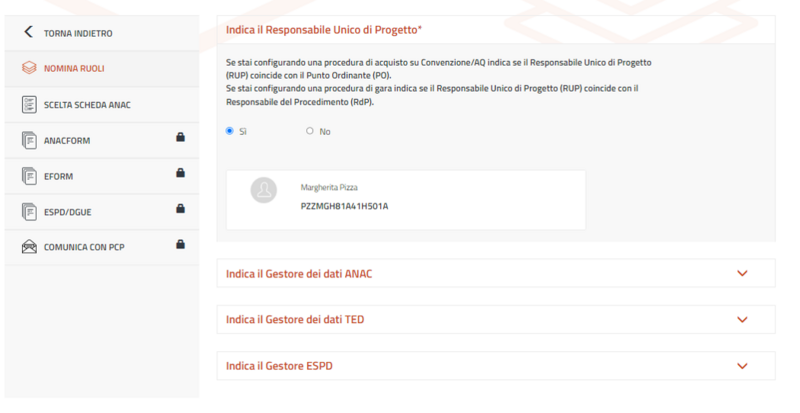The image size is (800, 413).
Task: Click the lock icon next to ANACFORM
Action: click(180, 138)
